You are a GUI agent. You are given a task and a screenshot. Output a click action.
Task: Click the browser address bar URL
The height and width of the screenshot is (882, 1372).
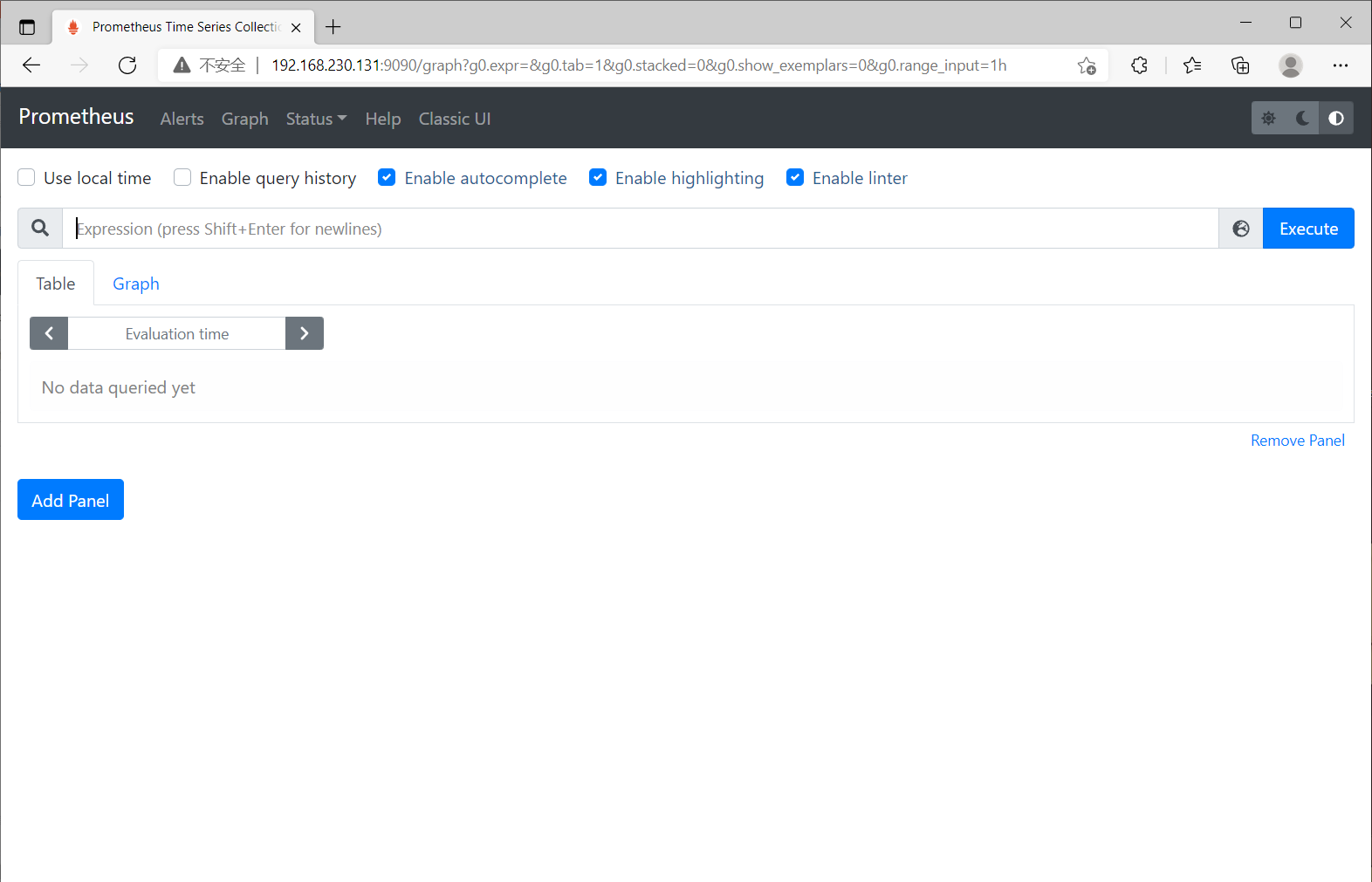pyautogui.click(x=639, y=65)
